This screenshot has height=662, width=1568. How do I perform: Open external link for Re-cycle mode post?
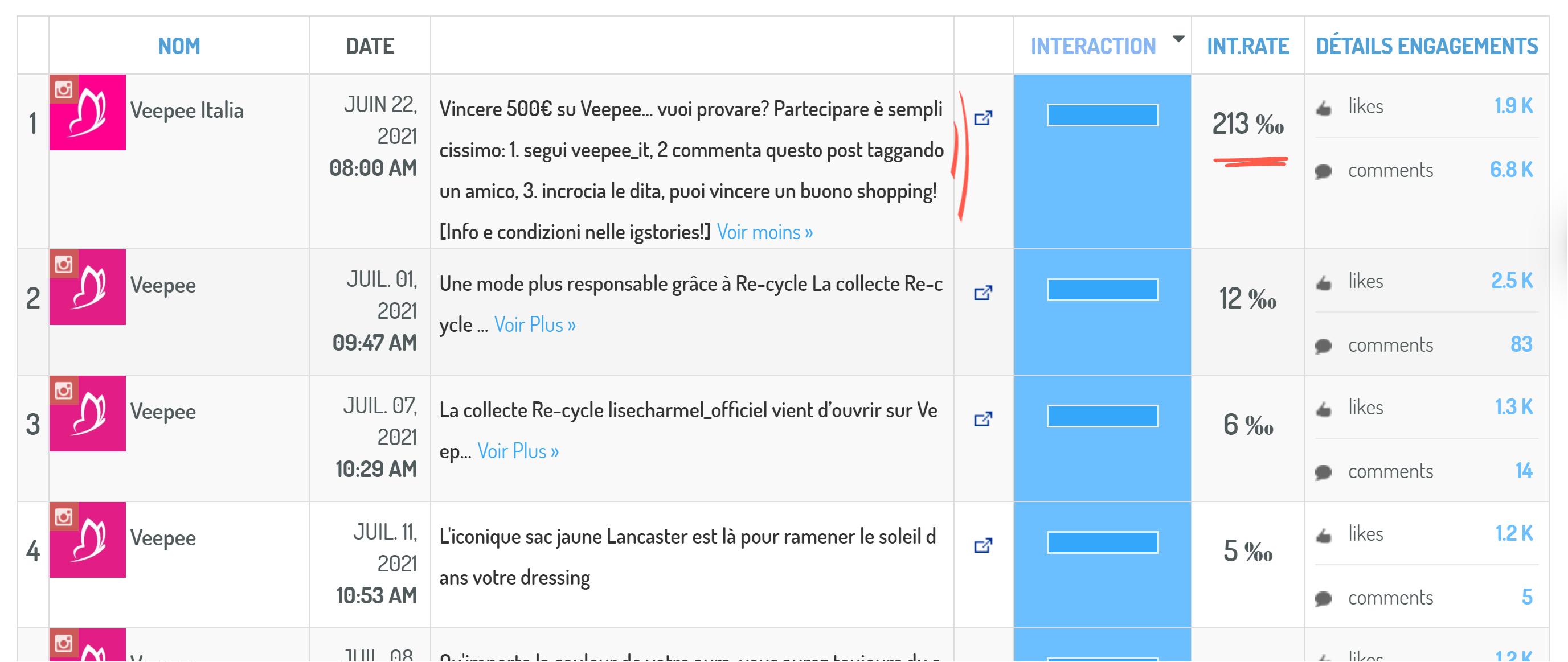(x=983, y=293)
